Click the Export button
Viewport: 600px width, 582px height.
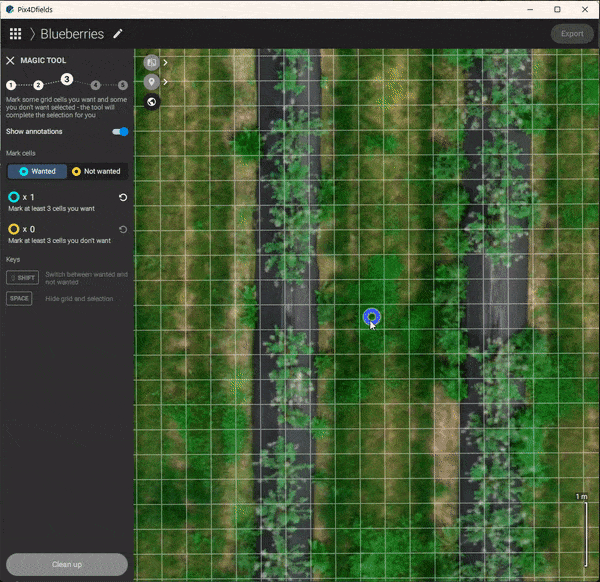click(572, 34)
